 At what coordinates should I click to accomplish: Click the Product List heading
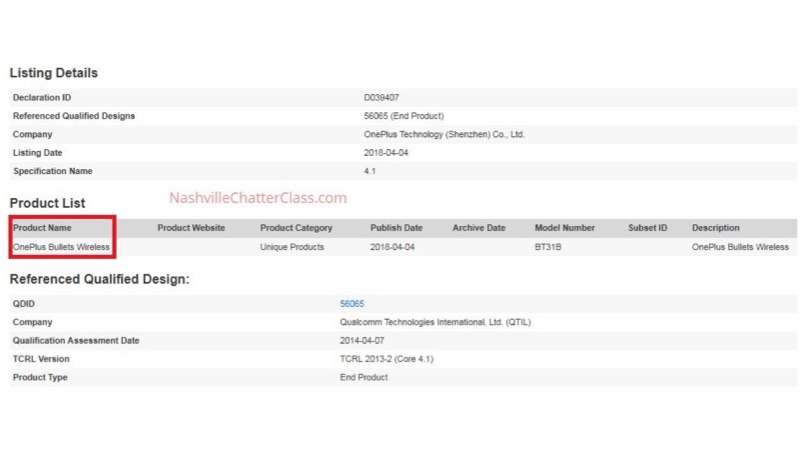[47, 203]
